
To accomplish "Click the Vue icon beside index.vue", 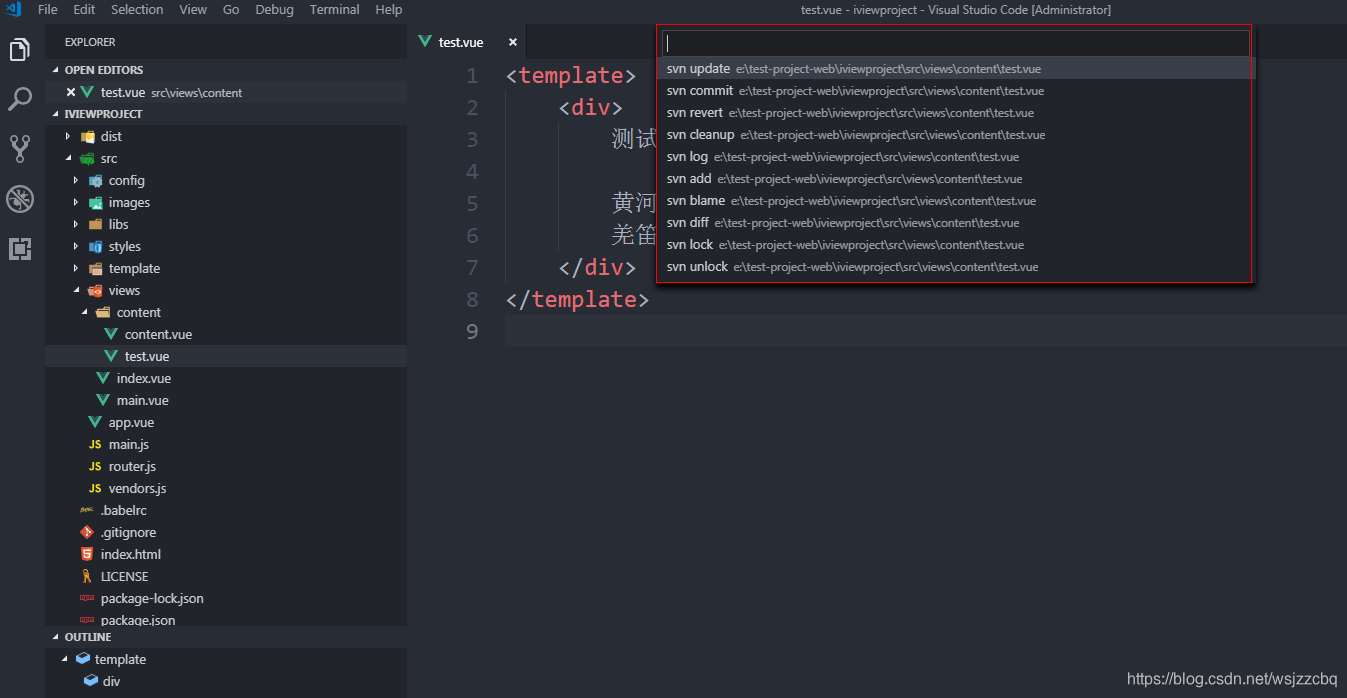I will pos(104,378).
